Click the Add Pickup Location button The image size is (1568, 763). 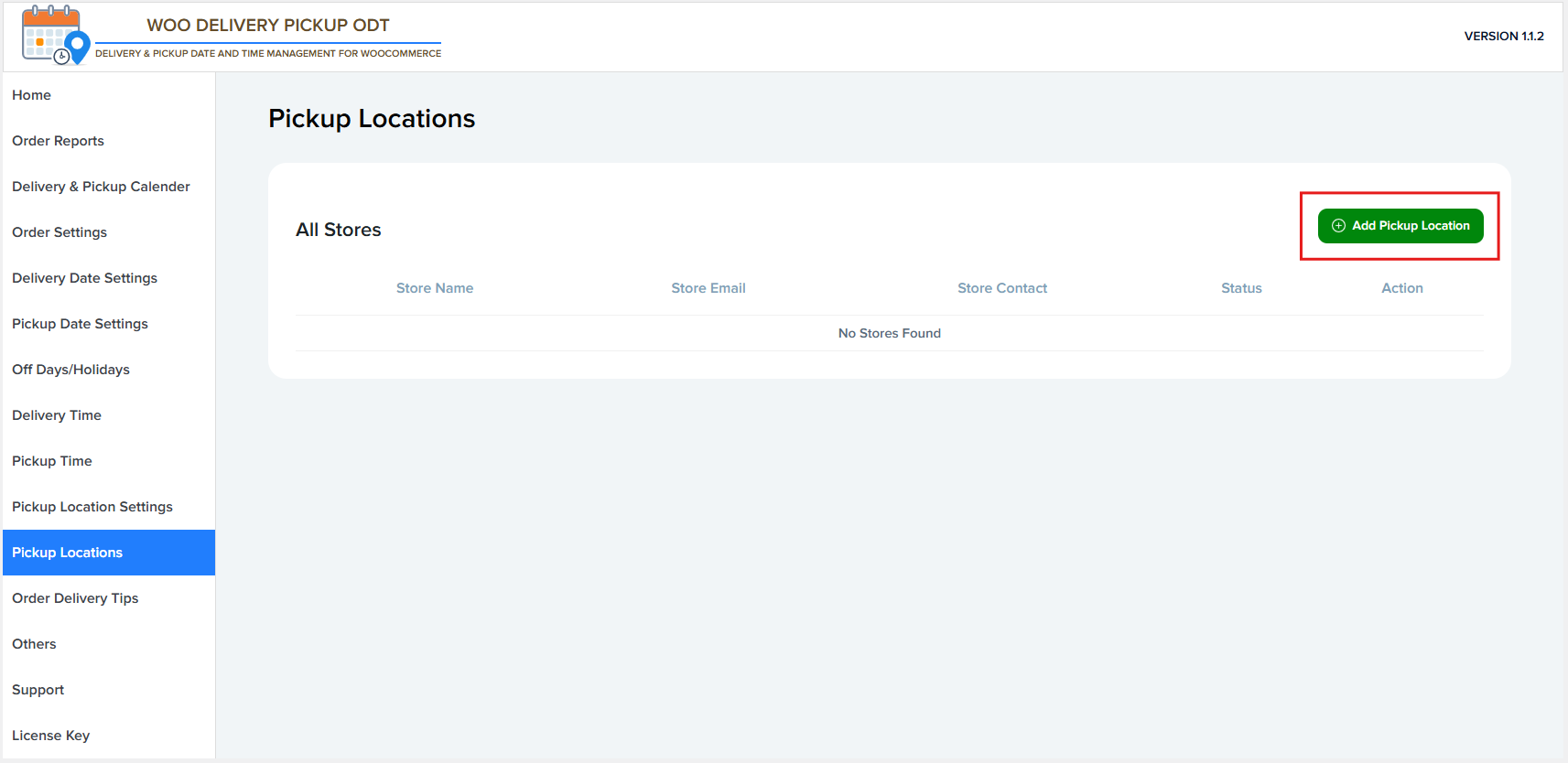point(1400,226)
